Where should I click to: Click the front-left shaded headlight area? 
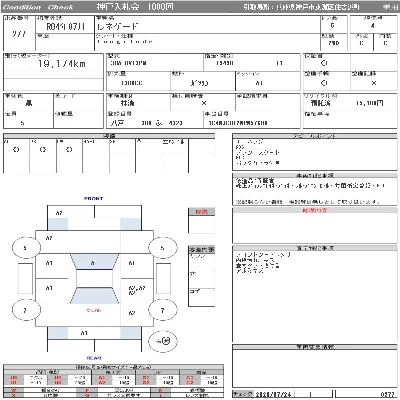pos(58,224)
